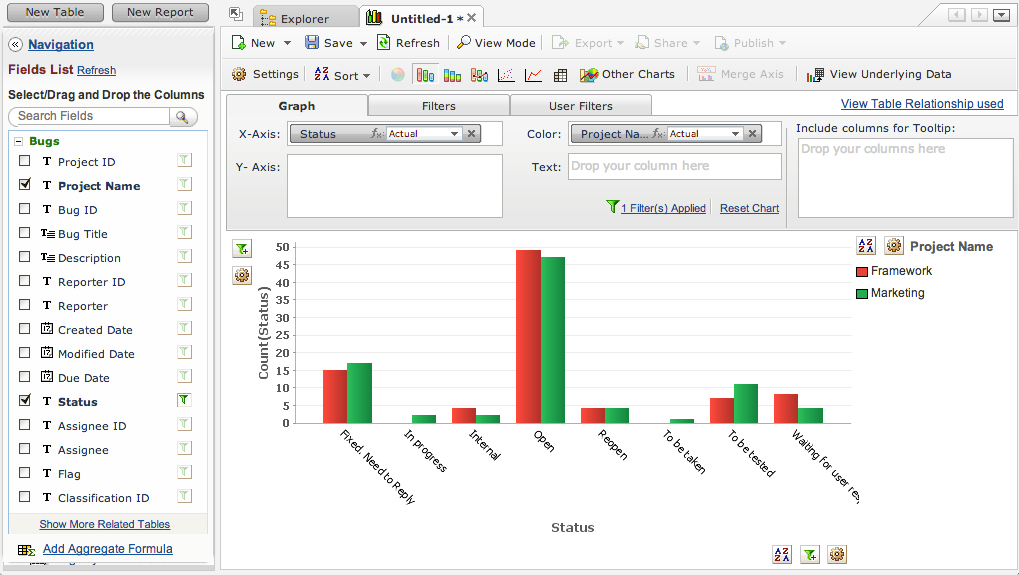Open legend settings gear beside Project Name
Viewport: 1019px width, 575px height.
pyautogui.click(x=893, y=246)
